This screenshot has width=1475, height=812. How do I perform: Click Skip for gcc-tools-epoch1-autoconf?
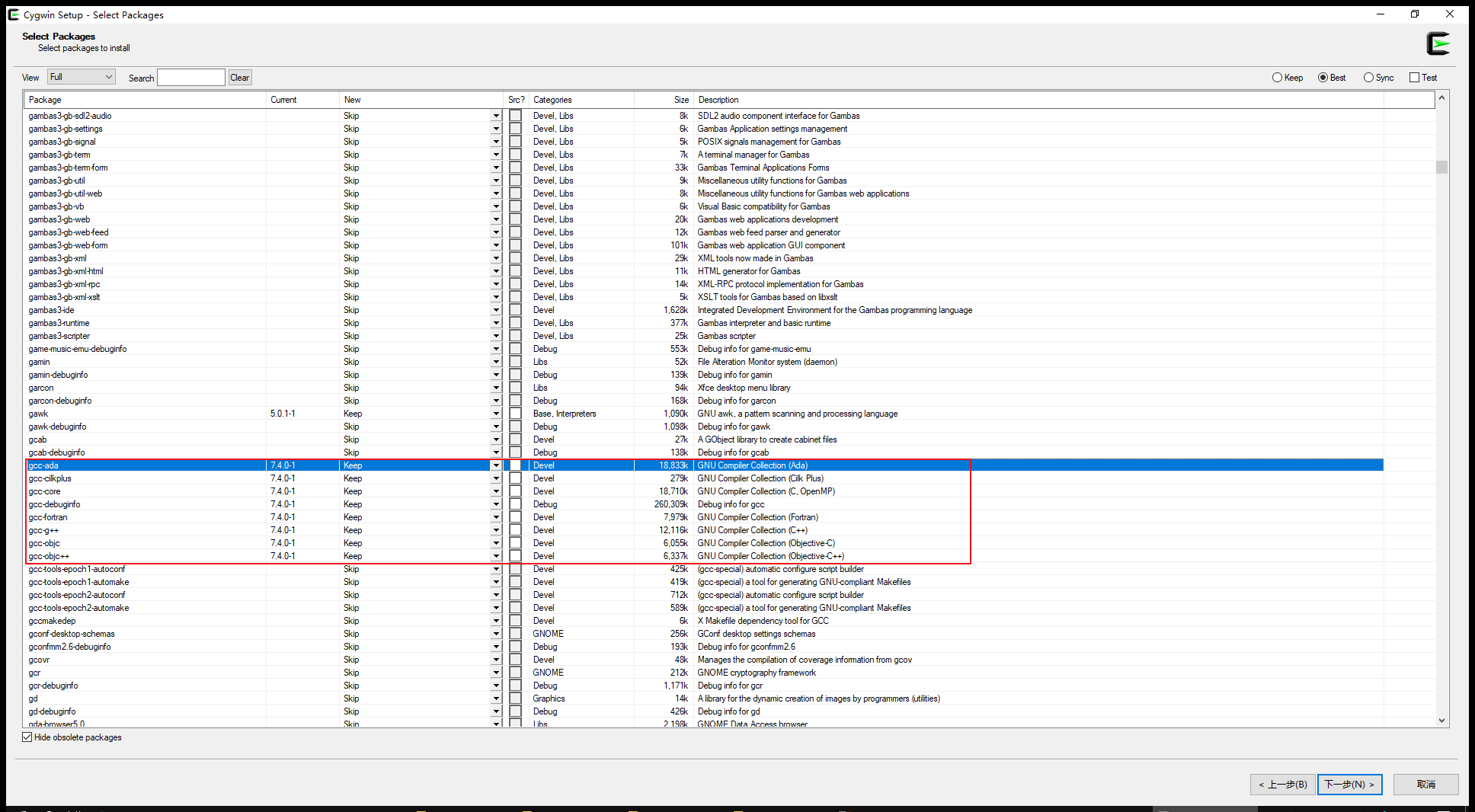pos(351,569)
